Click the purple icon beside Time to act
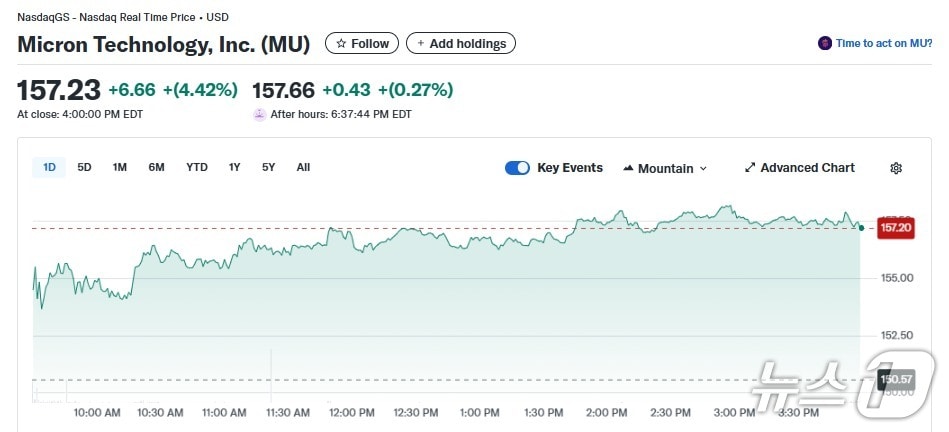The height and width of the screenshot is (432, 949). 825,43
